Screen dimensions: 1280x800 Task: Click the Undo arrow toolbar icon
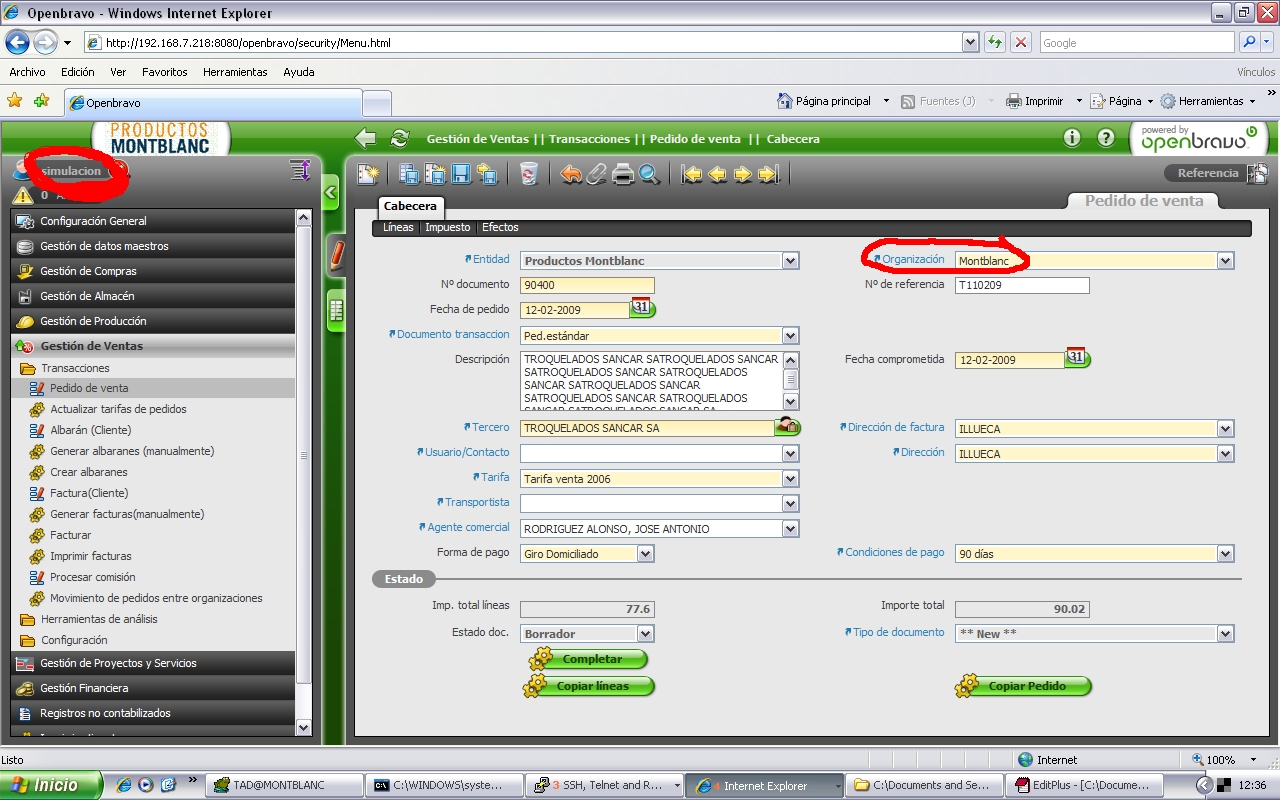(x=571, y=174)
